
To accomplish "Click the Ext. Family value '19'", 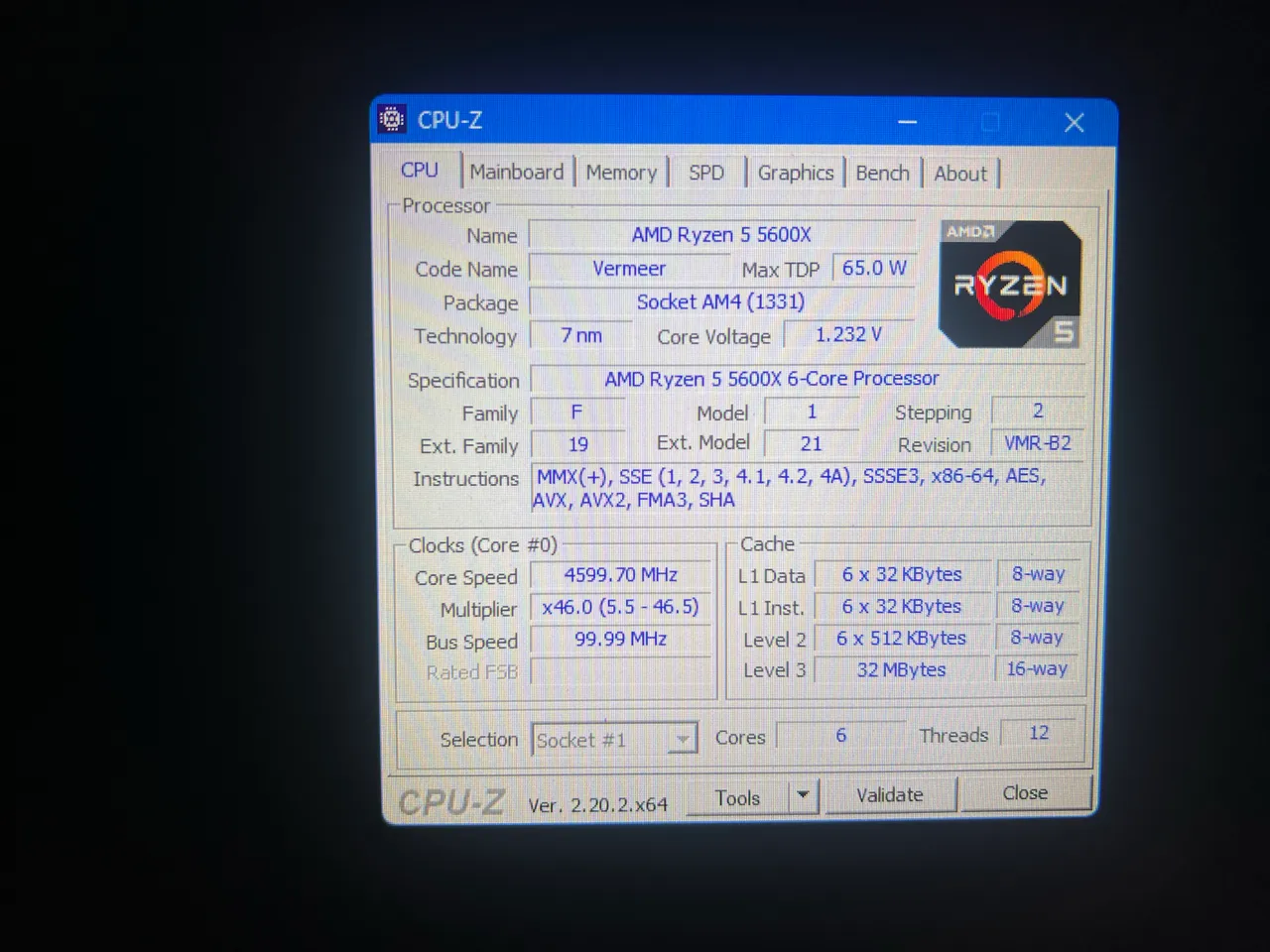I will coord(577,444).
